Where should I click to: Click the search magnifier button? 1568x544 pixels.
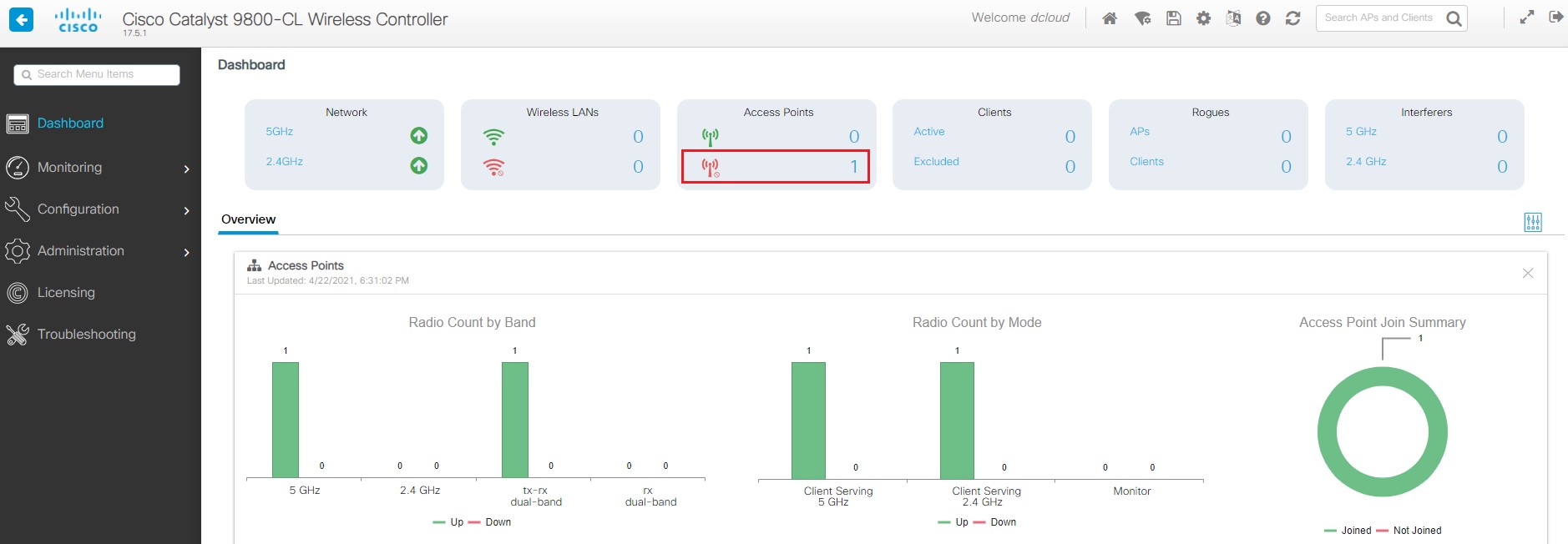click(1454, 18)
